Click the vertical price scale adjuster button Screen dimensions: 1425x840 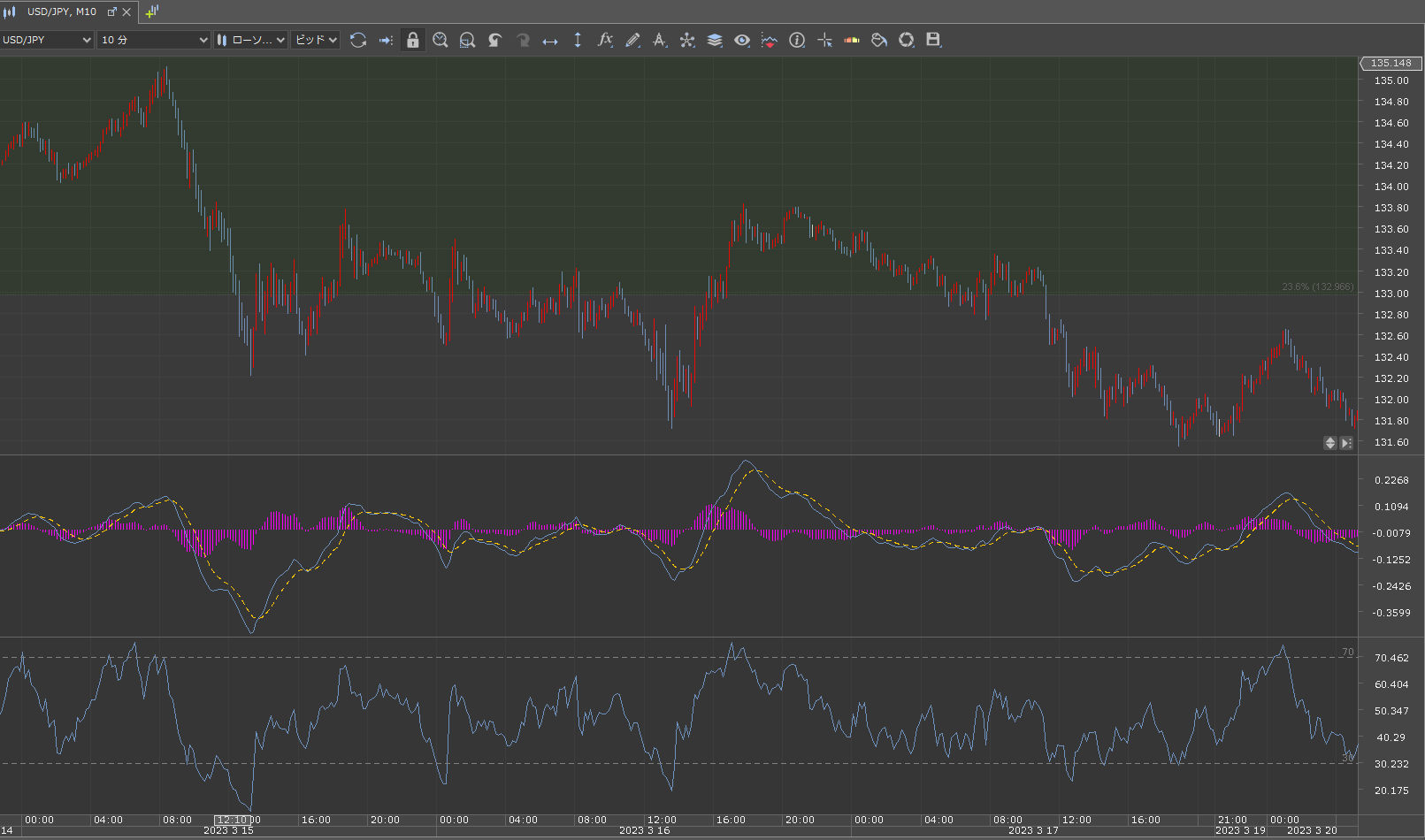[1329, 443]
